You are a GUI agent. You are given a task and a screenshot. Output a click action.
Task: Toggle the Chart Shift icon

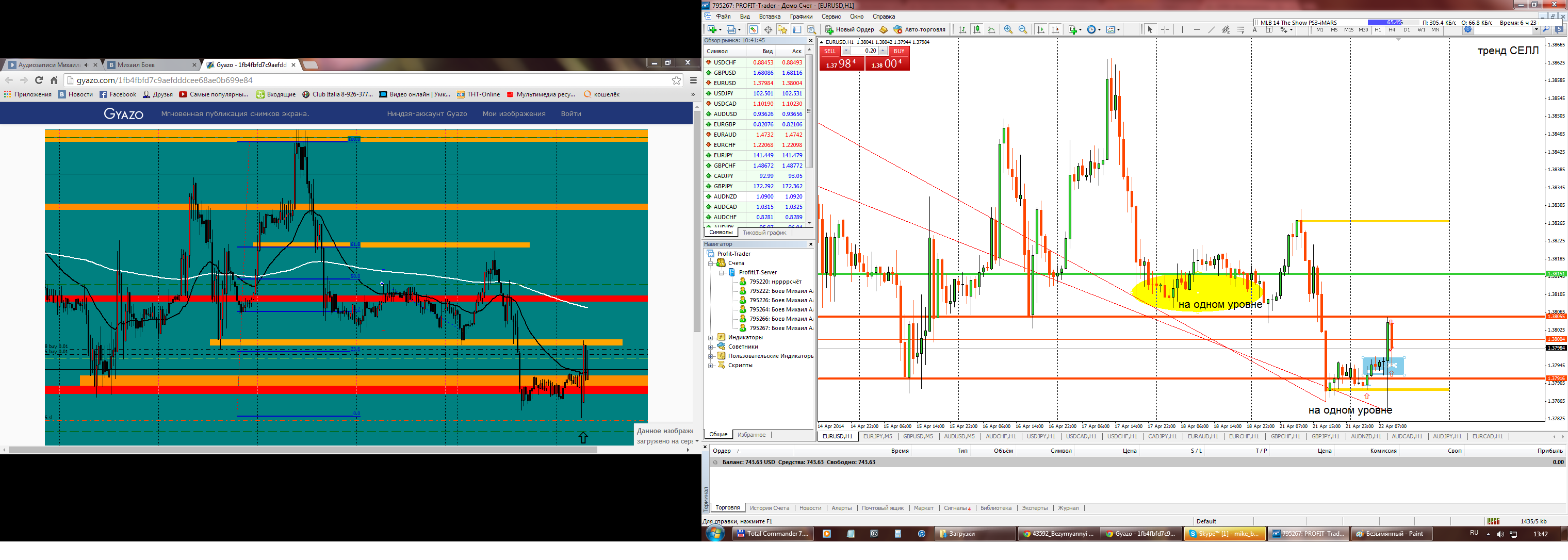[x=1055, y=29]
